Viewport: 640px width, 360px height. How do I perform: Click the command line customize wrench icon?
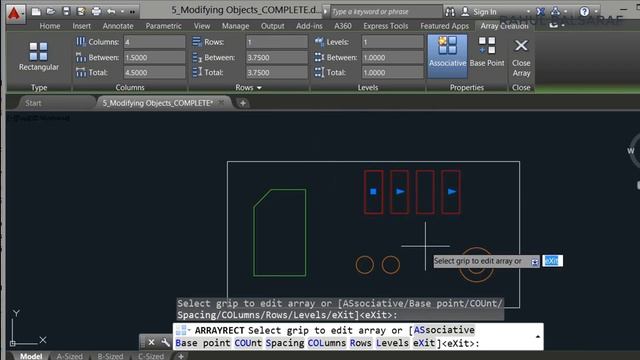click(x=165, y=342)
